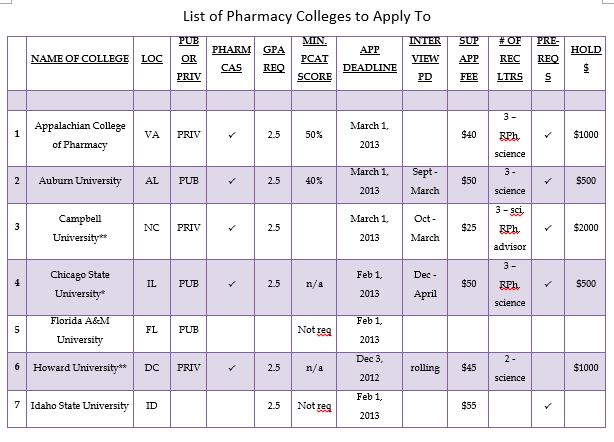Click the "rolling" interview period cell
This screenshot has width=614, height=442.
tap(425, 368)
